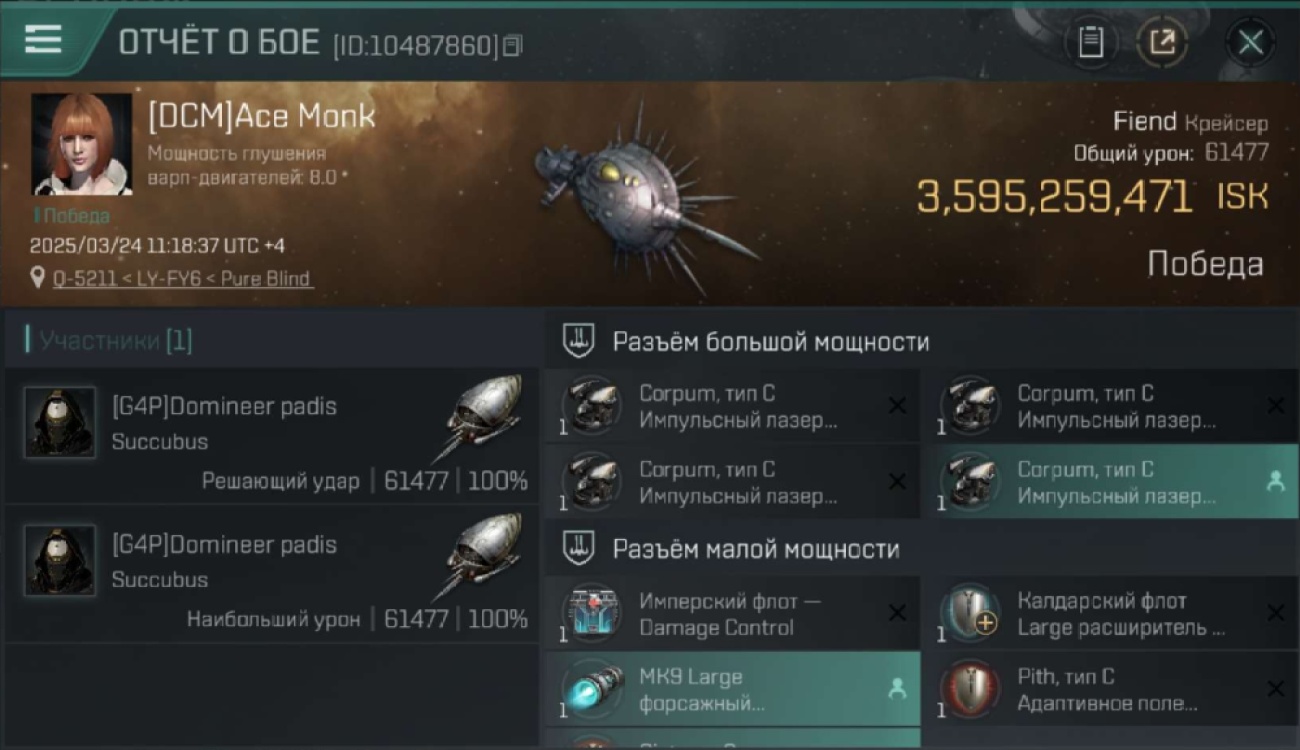Click the high-slot section shield icon

[579, 342]
